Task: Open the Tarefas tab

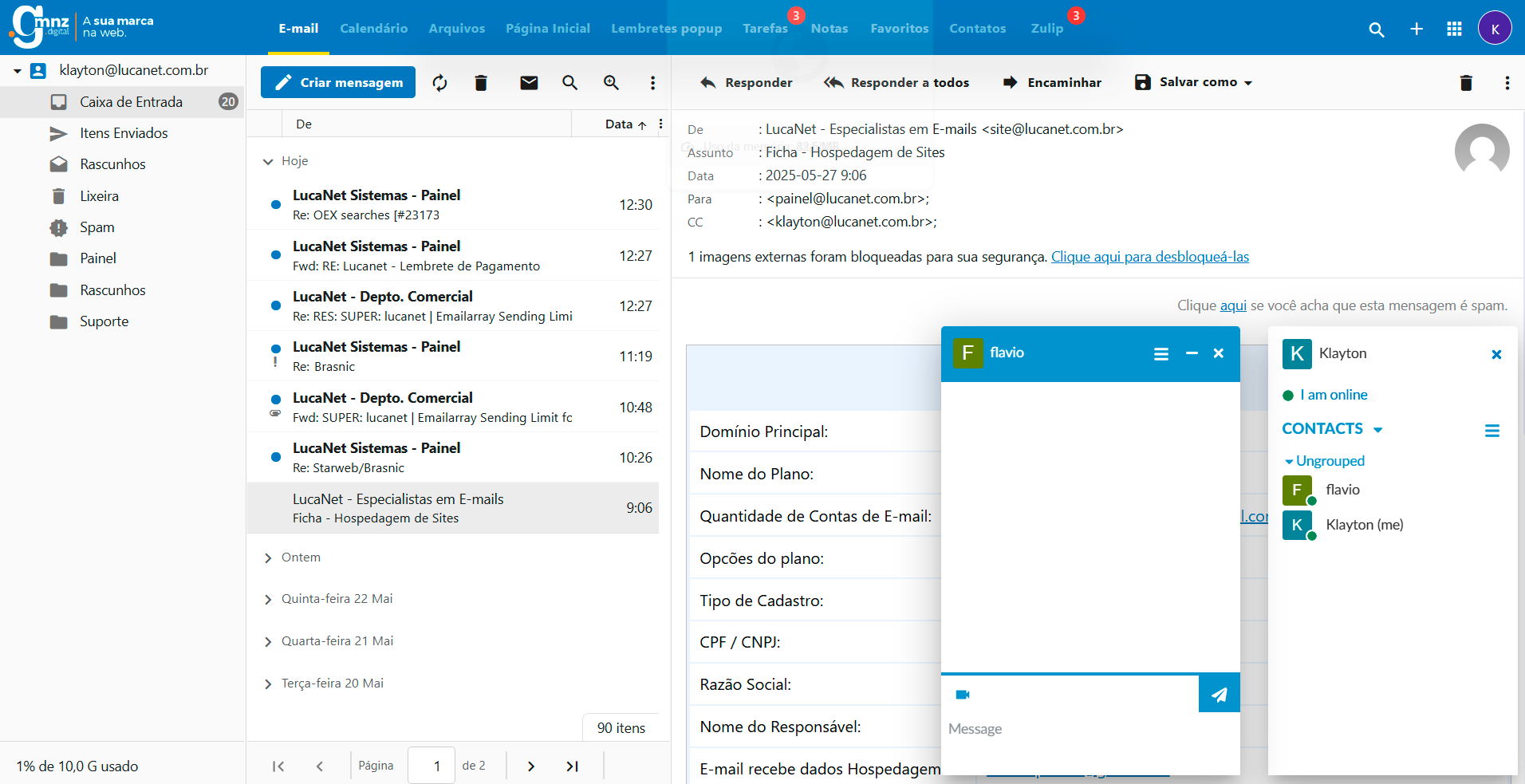Action: pos(765,29)
